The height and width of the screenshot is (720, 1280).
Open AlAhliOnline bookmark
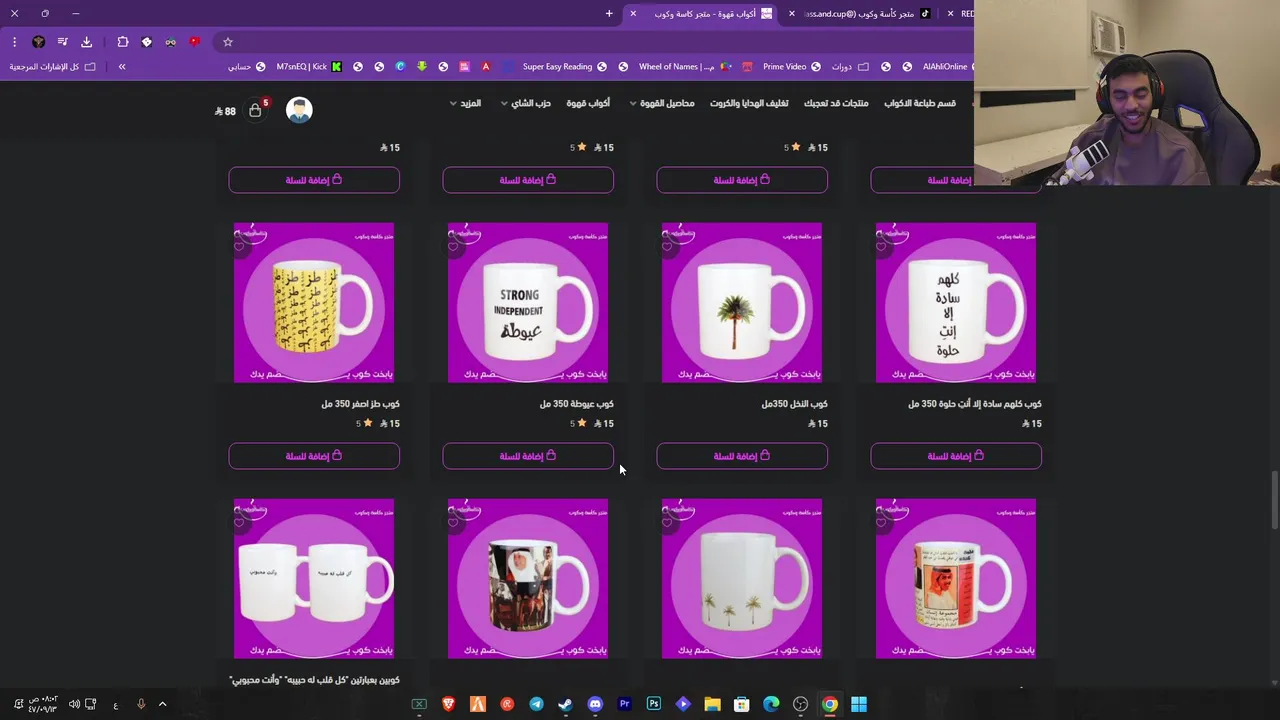click(950, 67)
